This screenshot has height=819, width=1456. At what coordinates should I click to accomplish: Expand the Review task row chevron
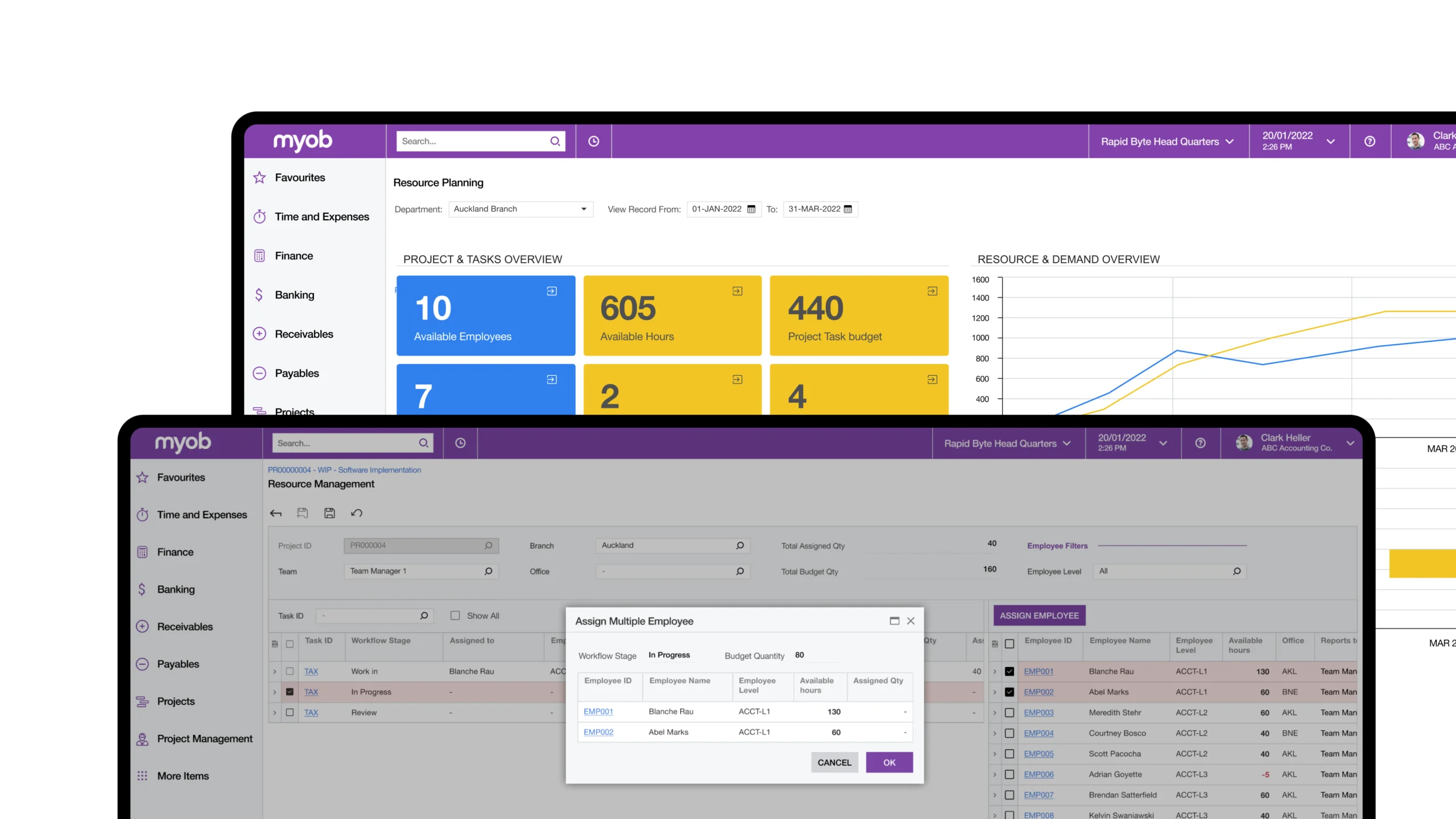275,713
